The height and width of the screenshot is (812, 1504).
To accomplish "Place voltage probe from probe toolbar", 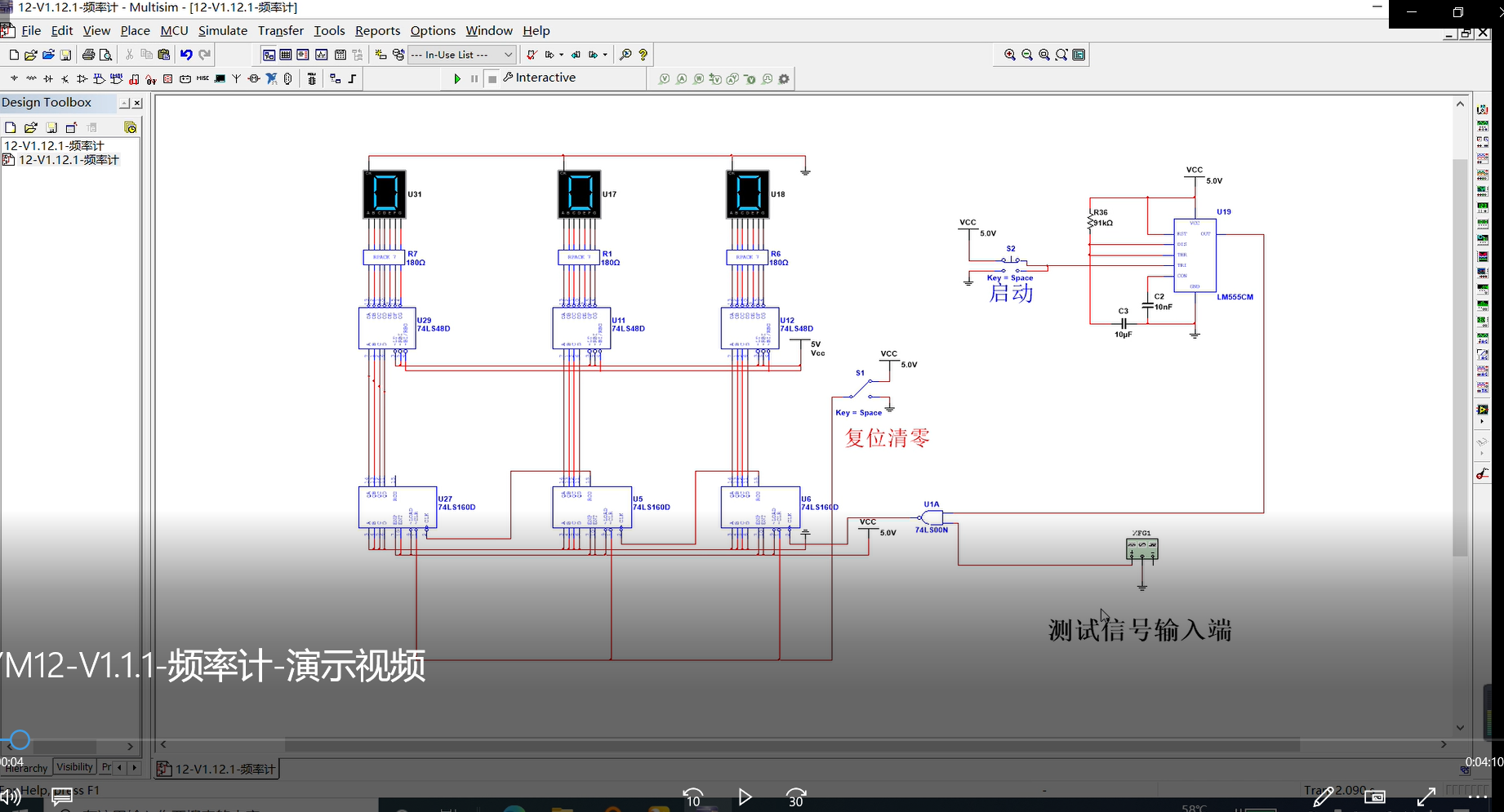I will click(x=665, y=79).
